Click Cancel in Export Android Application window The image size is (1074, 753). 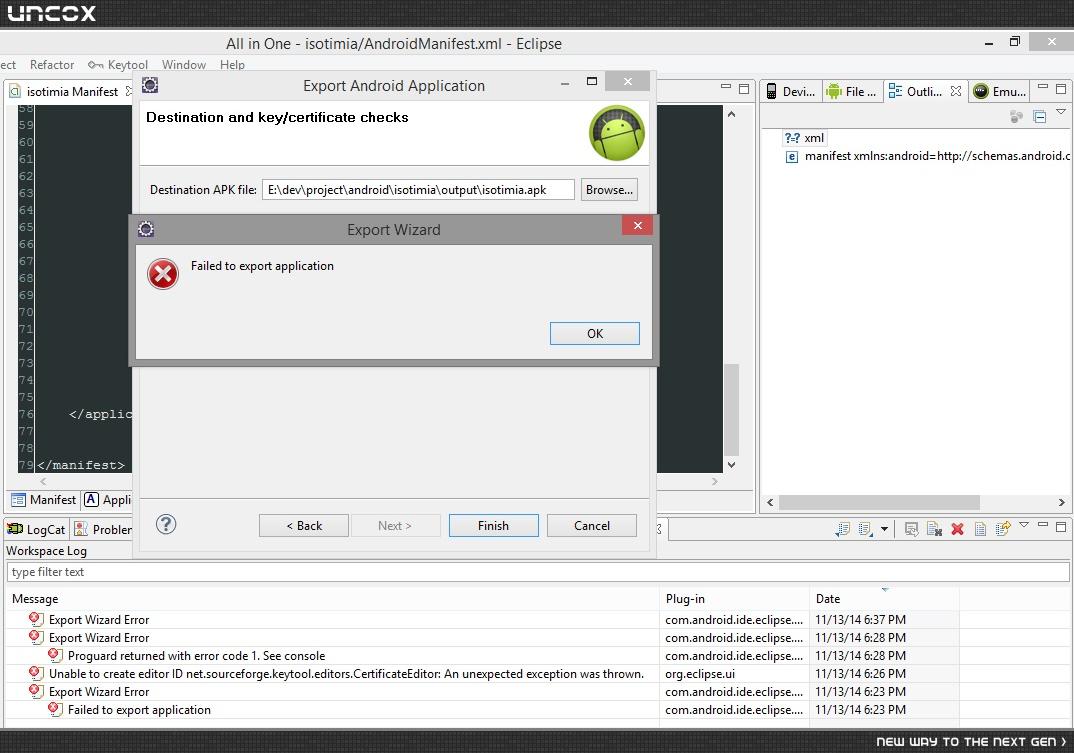coord(592,526)
